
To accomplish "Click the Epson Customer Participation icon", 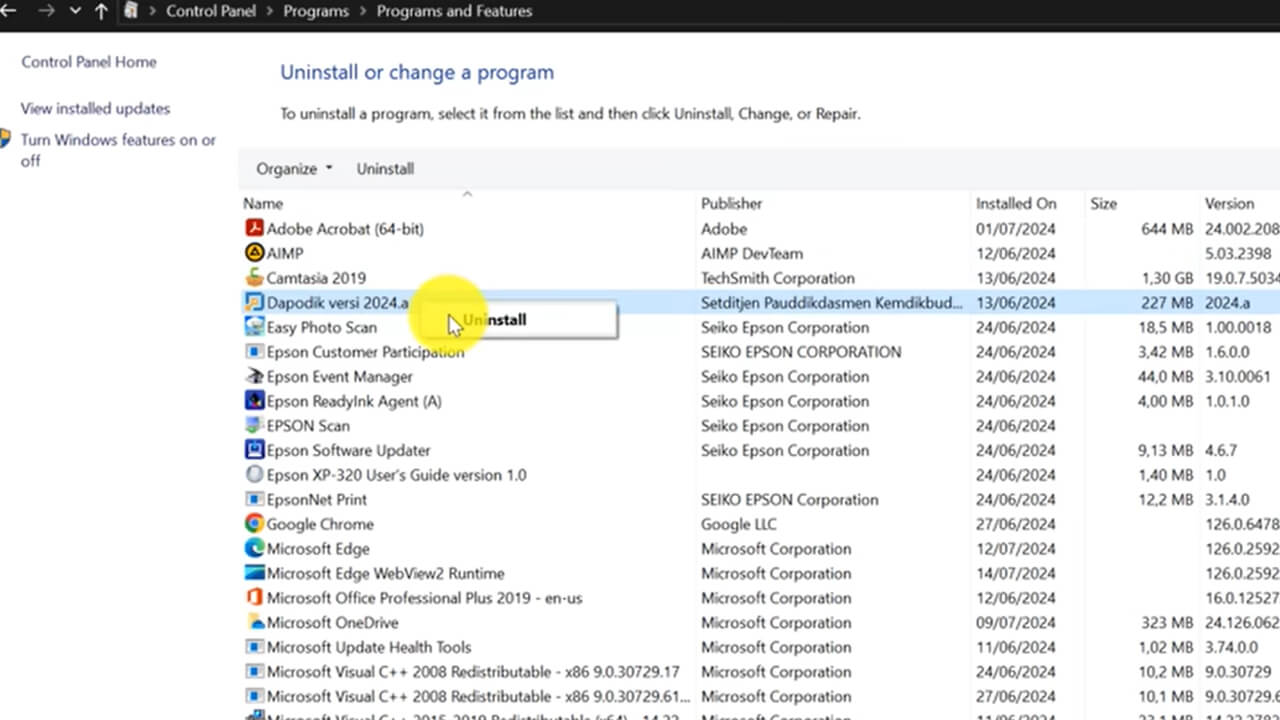I will coord(254,352).
